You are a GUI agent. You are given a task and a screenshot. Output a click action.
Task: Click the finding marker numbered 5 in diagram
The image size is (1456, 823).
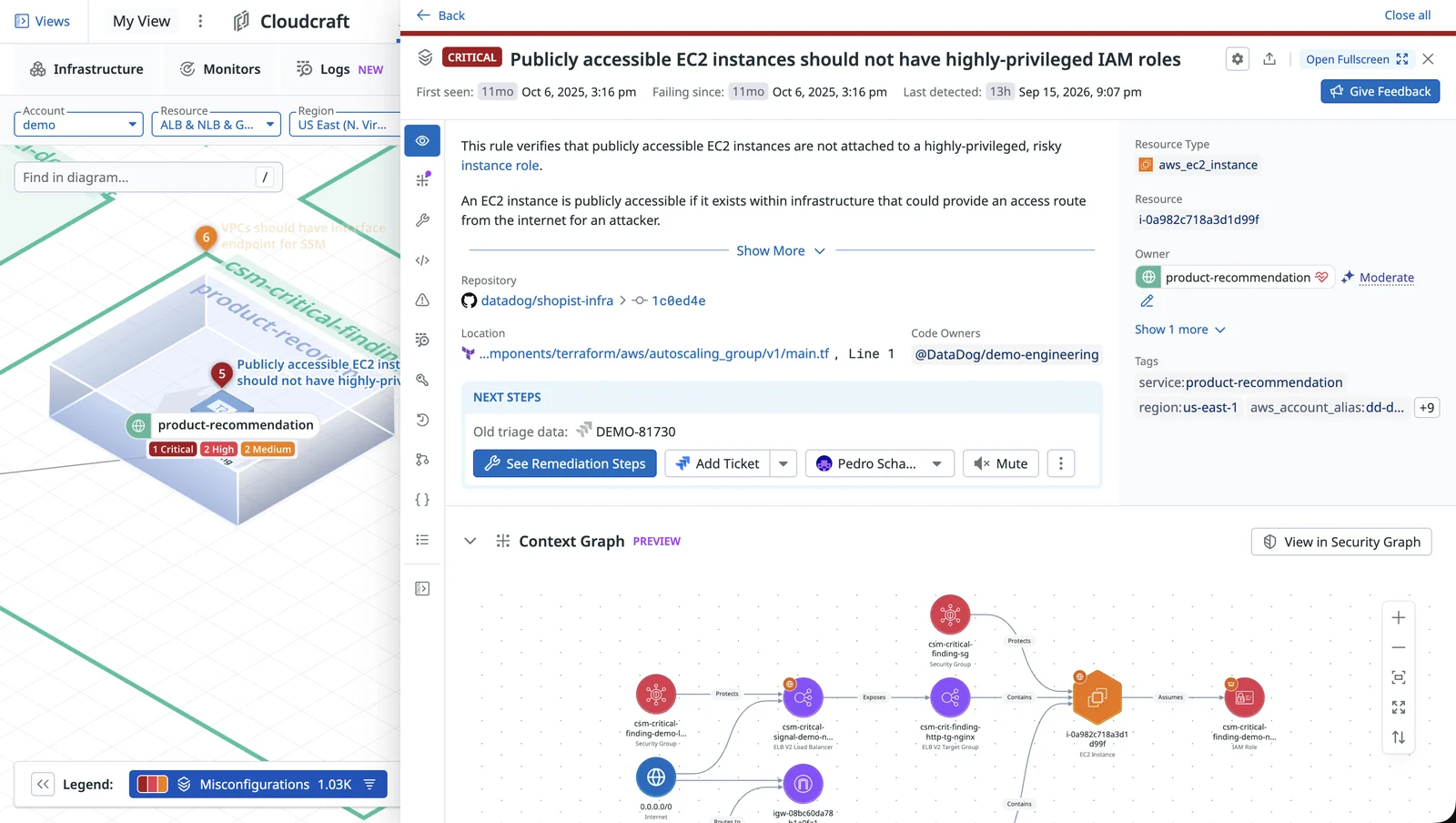(x=221, y=373)
